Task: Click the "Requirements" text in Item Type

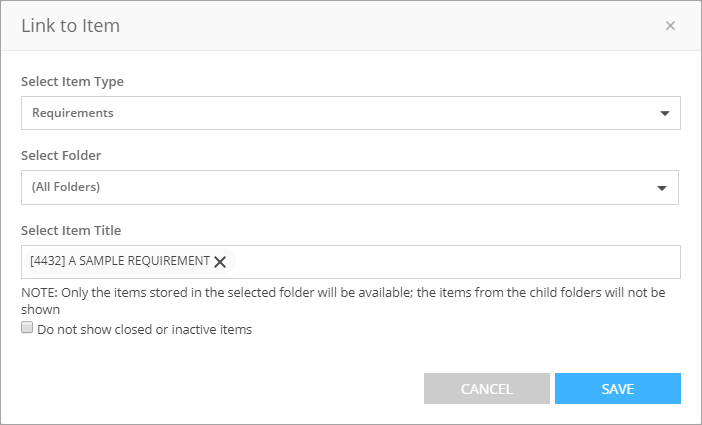Action: (73, 113)
